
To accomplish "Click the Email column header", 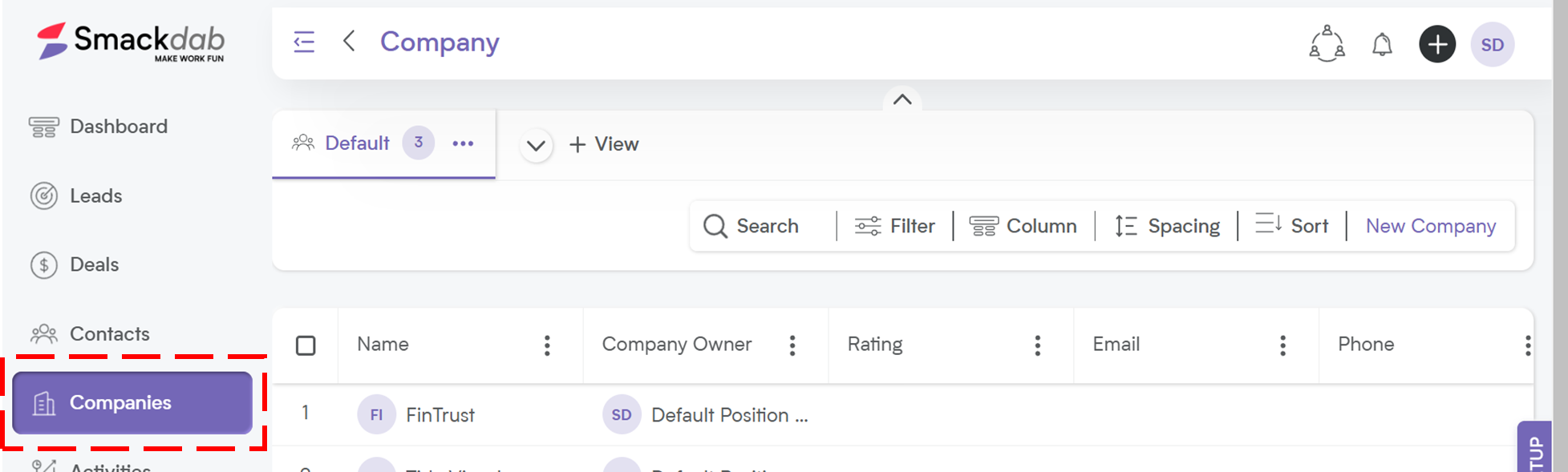I will [1116, 345].
